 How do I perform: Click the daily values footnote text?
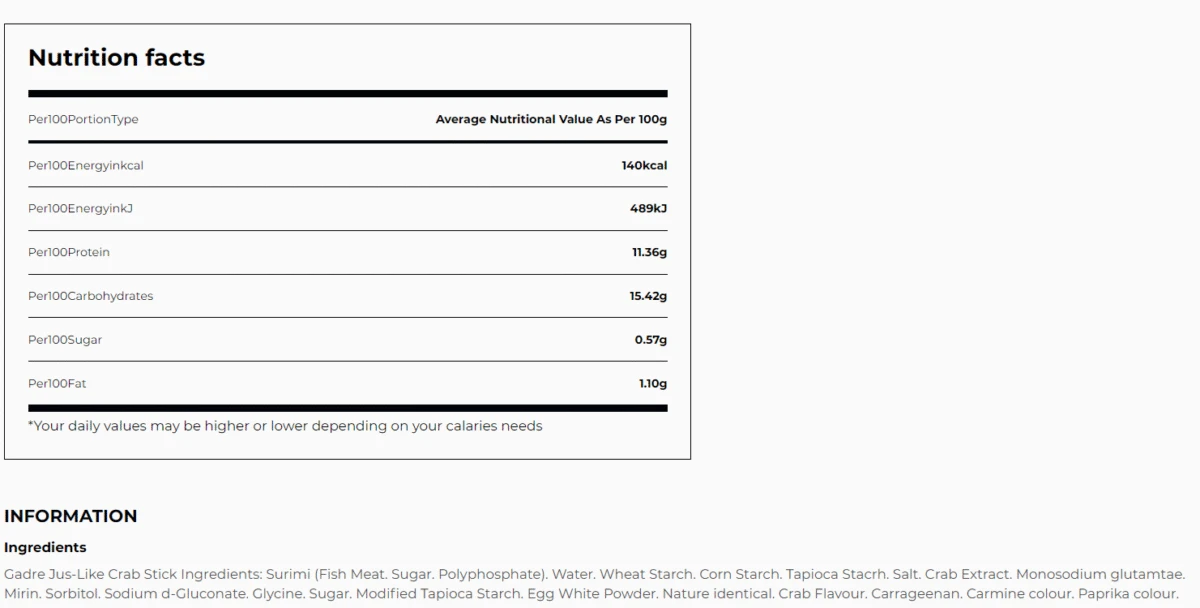[285, 426]
